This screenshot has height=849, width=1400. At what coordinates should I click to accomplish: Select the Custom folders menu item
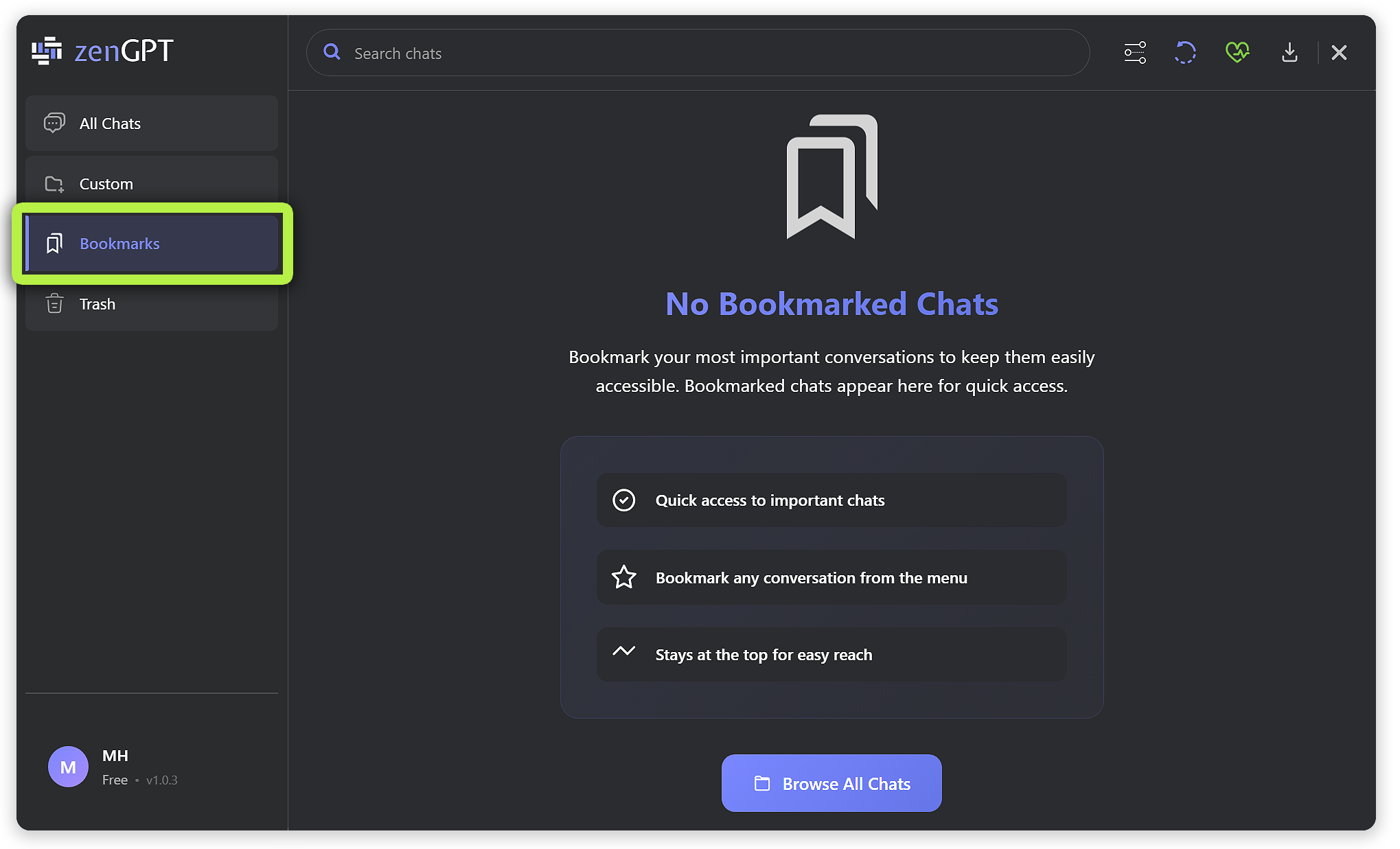pos(152,184)
